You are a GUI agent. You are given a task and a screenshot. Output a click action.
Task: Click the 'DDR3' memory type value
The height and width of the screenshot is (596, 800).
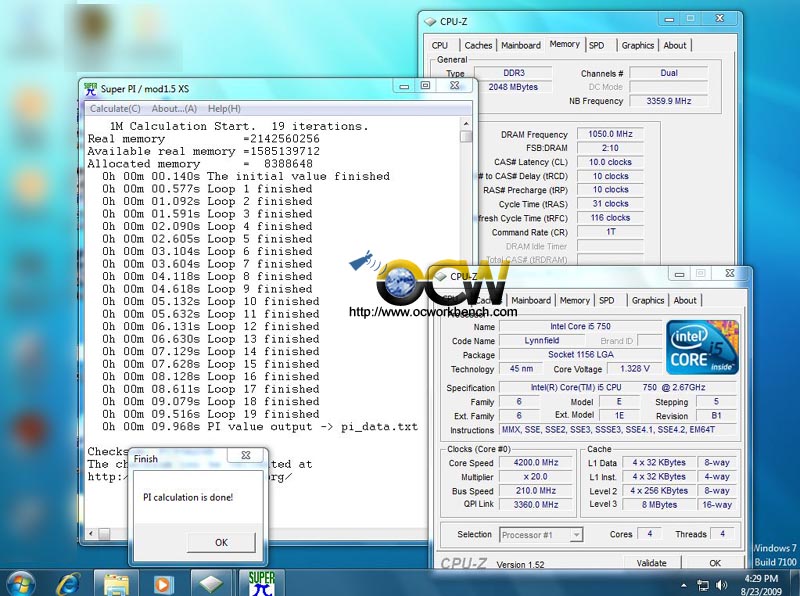tap(513, 73)
